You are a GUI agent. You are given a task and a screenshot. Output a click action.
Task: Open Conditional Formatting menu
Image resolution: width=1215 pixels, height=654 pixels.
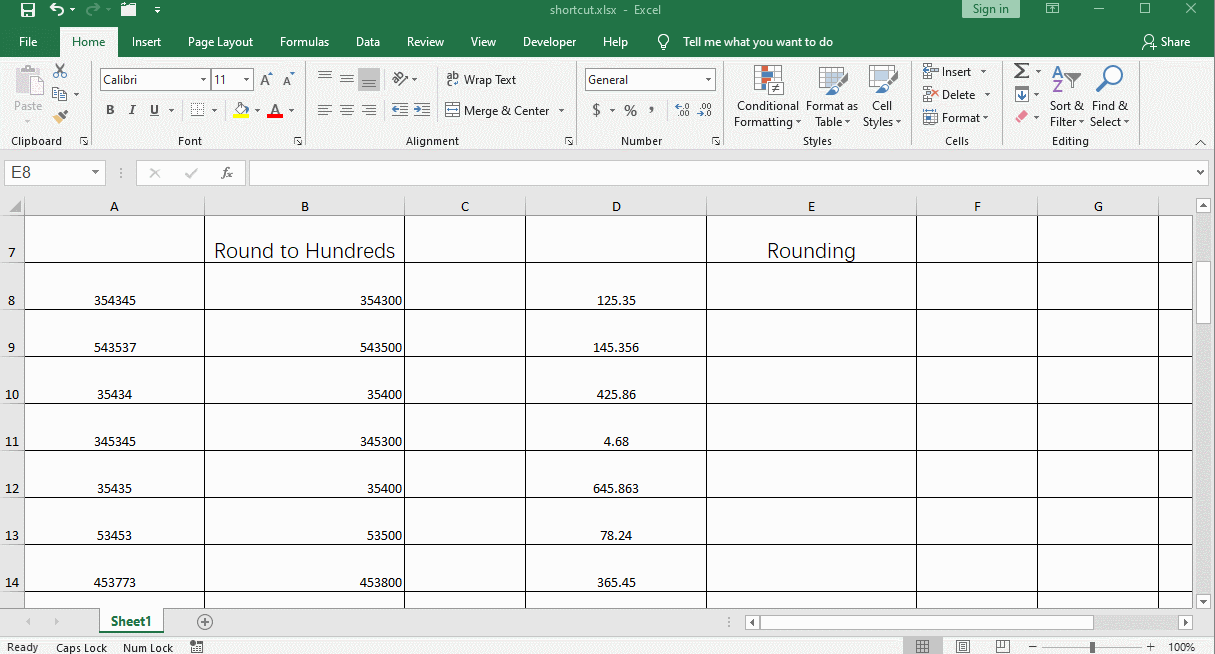click(767, 96)
